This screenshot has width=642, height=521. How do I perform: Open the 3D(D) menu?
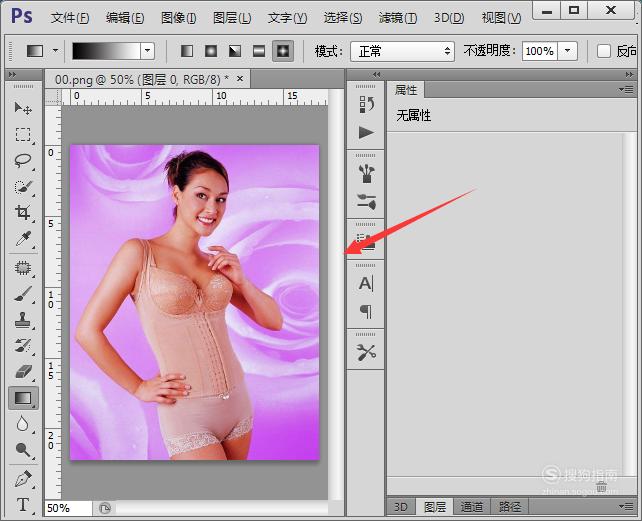click(449, 18)
